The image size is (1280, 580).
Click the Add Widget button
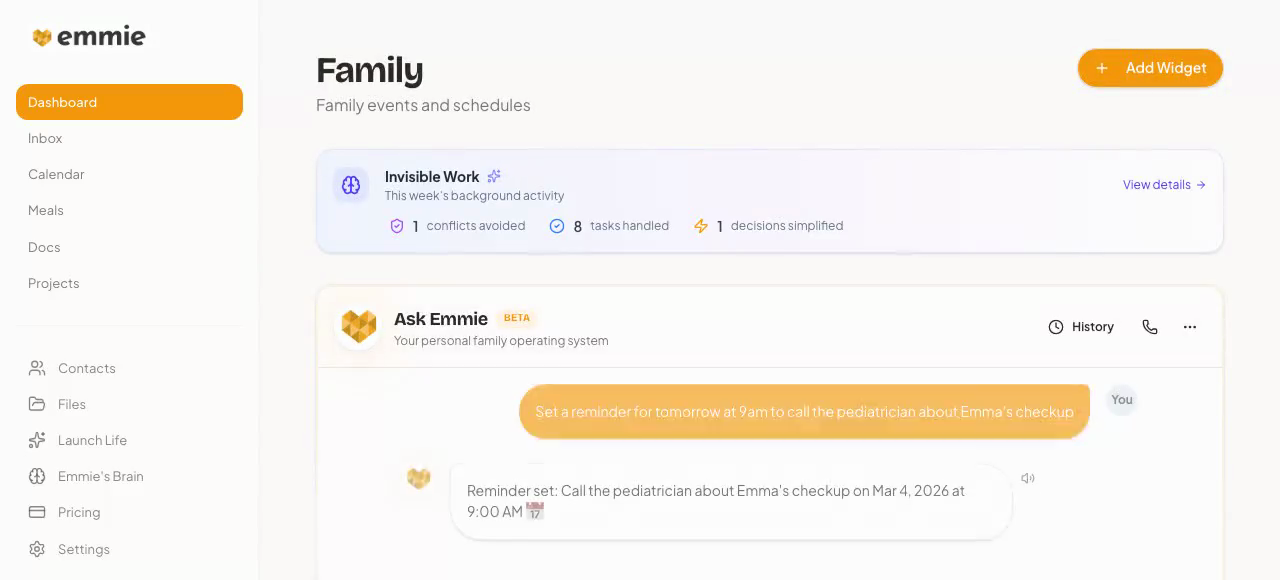coord(1150,68)
